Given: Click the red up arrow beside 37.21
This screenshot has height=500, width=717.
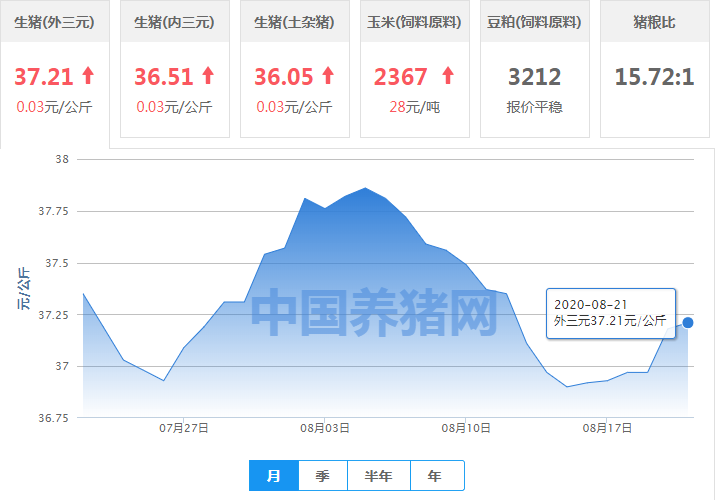Looking at the screenshot, I should coord(88,75).
